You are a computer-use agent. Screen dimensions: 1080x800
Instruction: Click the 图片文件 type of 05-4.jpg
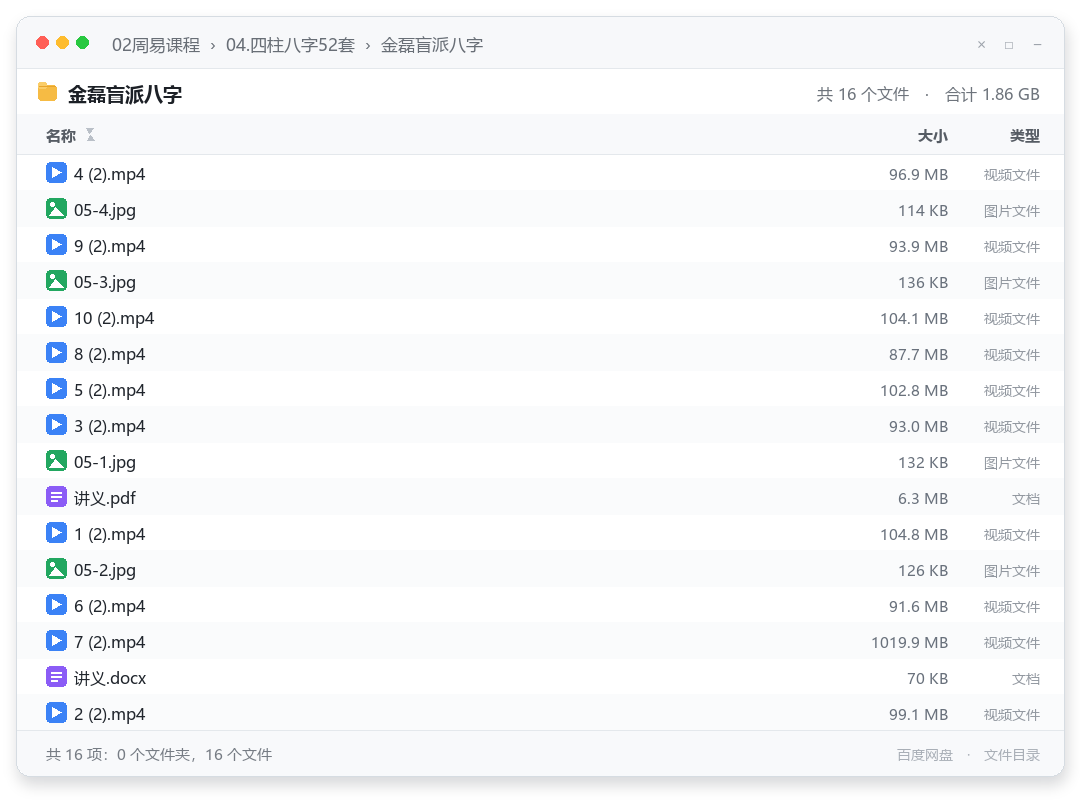(x=1012, y=211)
